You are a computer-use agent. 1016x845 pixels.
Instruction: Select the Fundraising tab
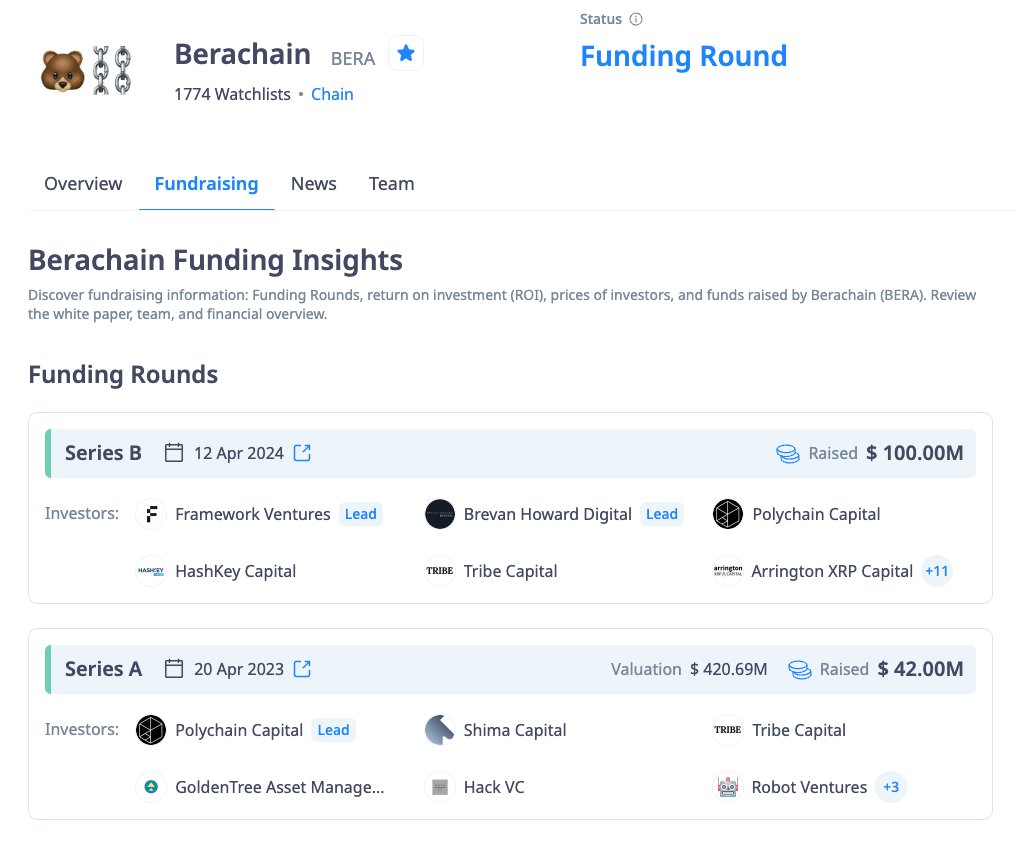coord(206,184)
